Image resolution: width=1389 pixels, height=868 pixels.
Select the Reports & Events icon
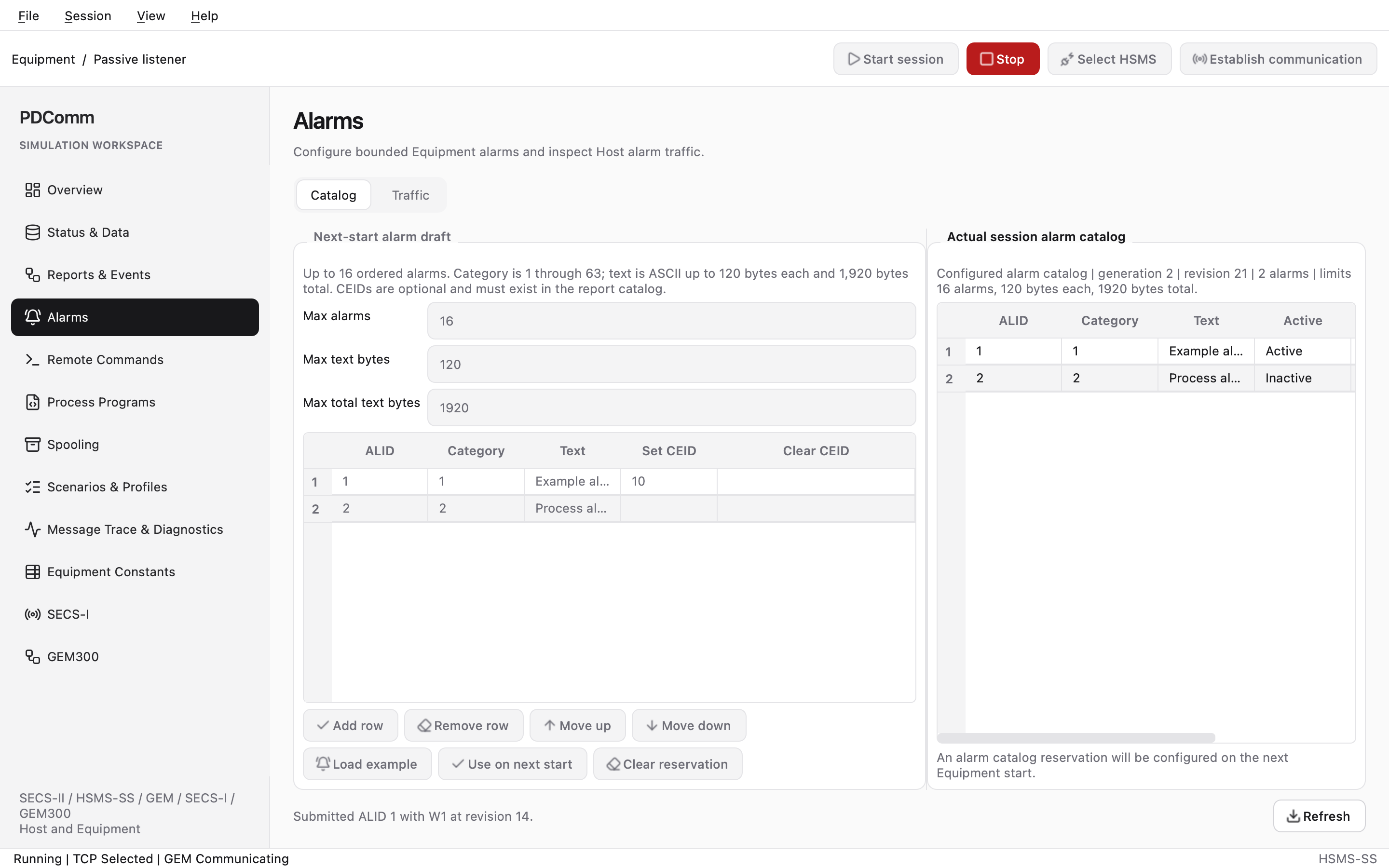(x=33, y=275)
